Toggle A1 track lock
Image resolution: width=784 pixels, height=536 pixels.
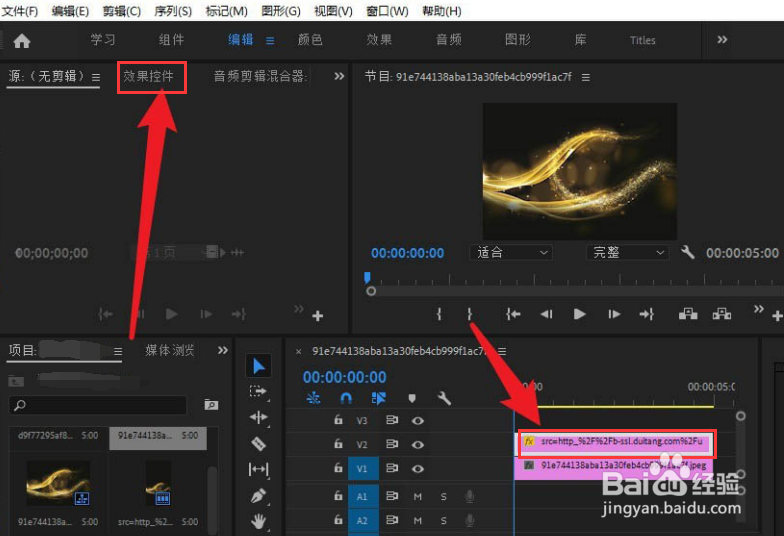[x=338, y=496]
